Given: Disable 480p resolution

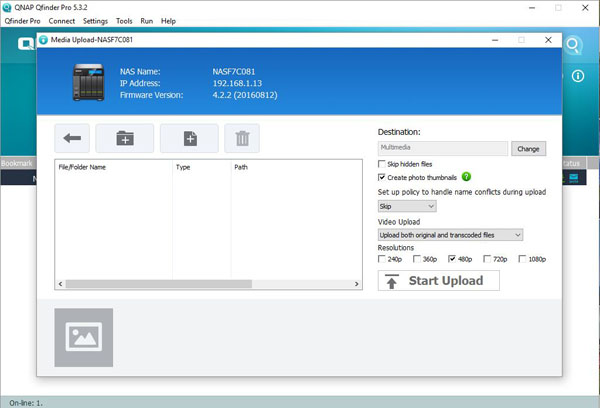Looking at the screenshot, I should tap(452, 259).
